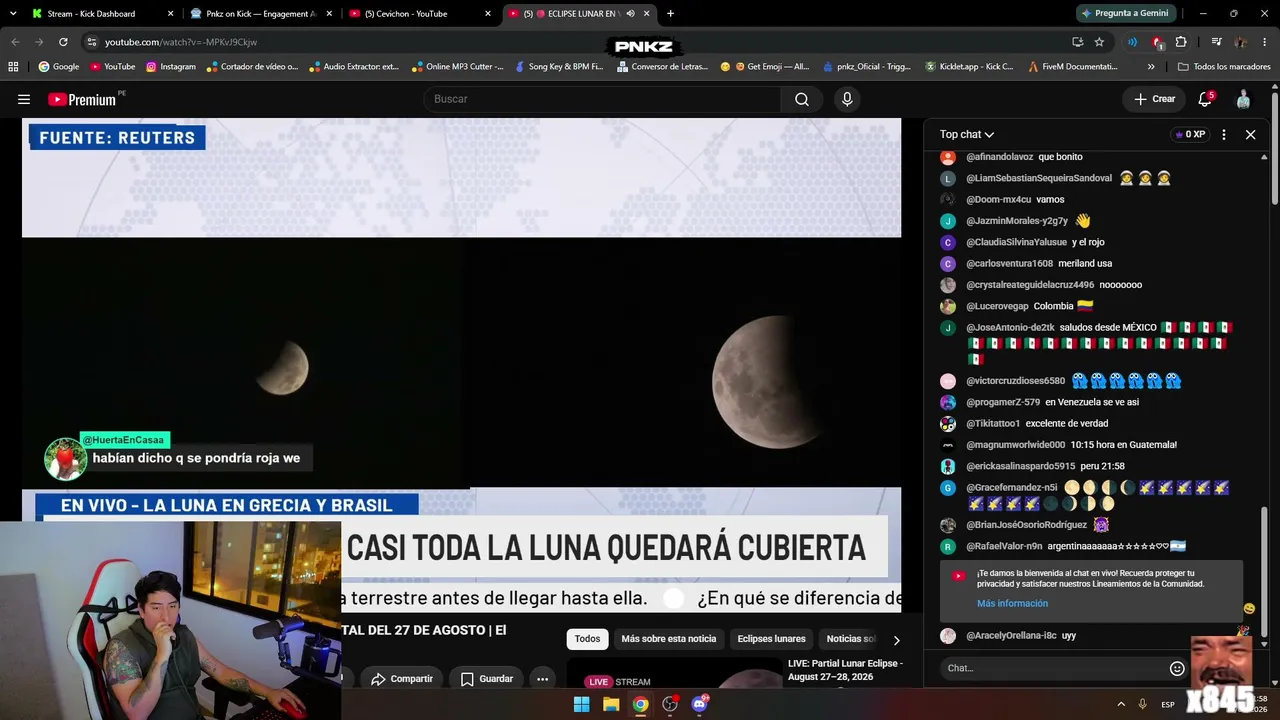
Task: Open the Audio Extractor bookmark
Action: click(x=354, y=67)
